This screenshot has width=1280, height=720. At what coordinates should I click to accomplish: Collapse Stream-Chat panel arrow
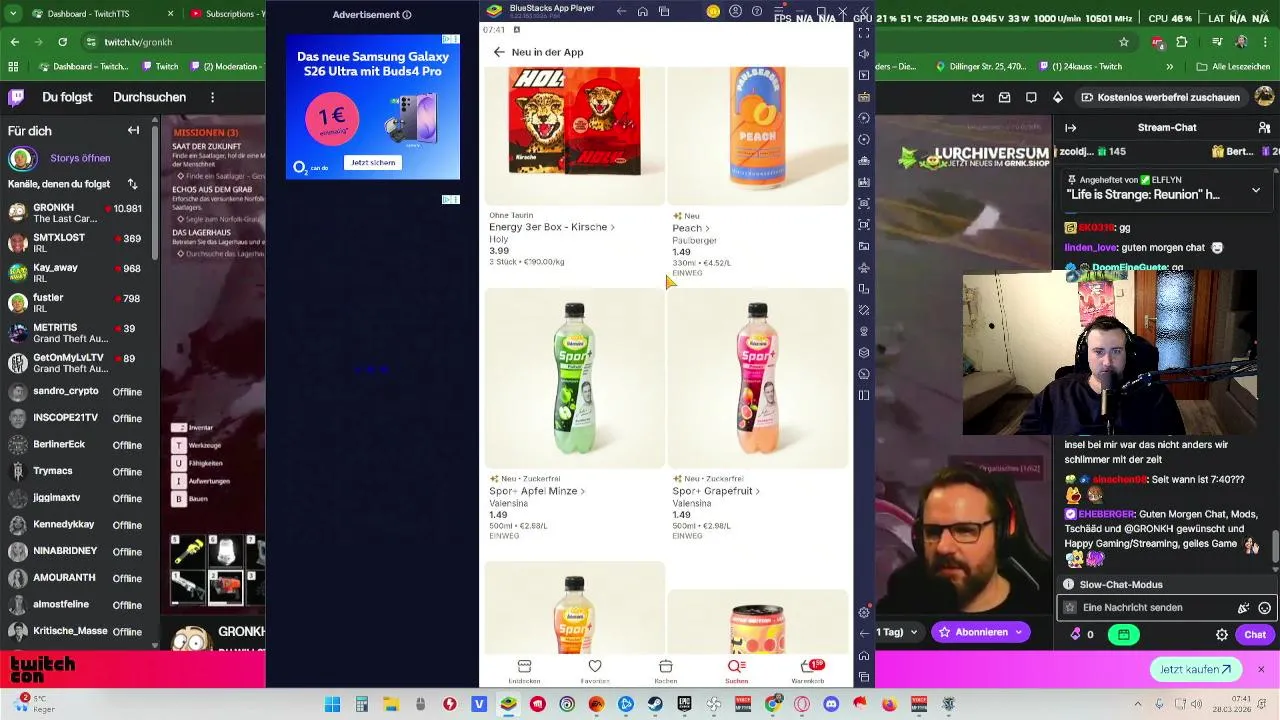click(1071, 128)
